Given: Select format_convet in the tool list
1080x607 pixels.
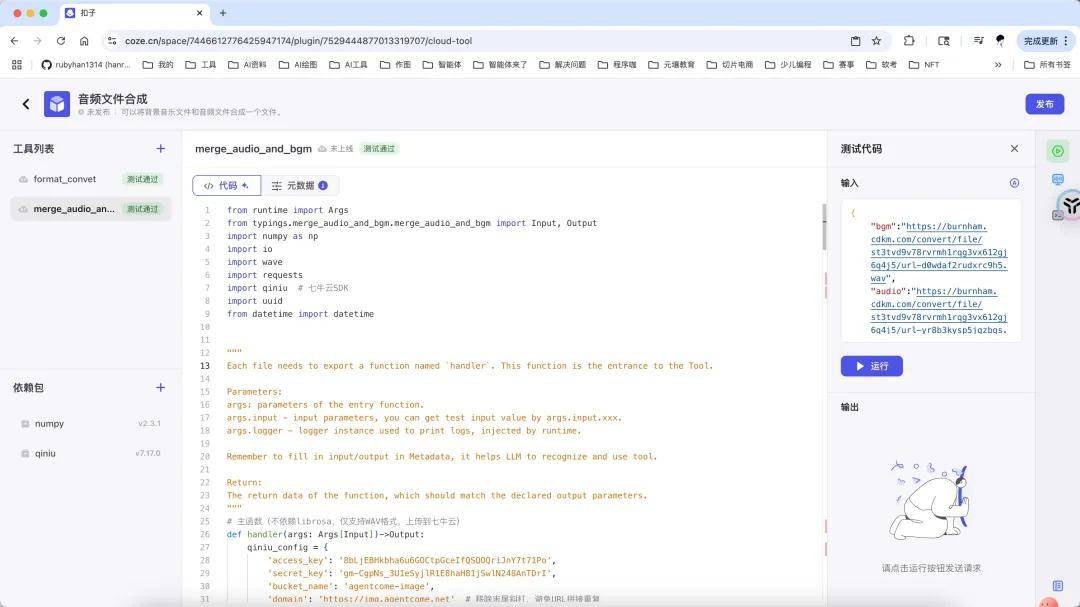Looking at the screenshot, I should click(x=65, y=179).
